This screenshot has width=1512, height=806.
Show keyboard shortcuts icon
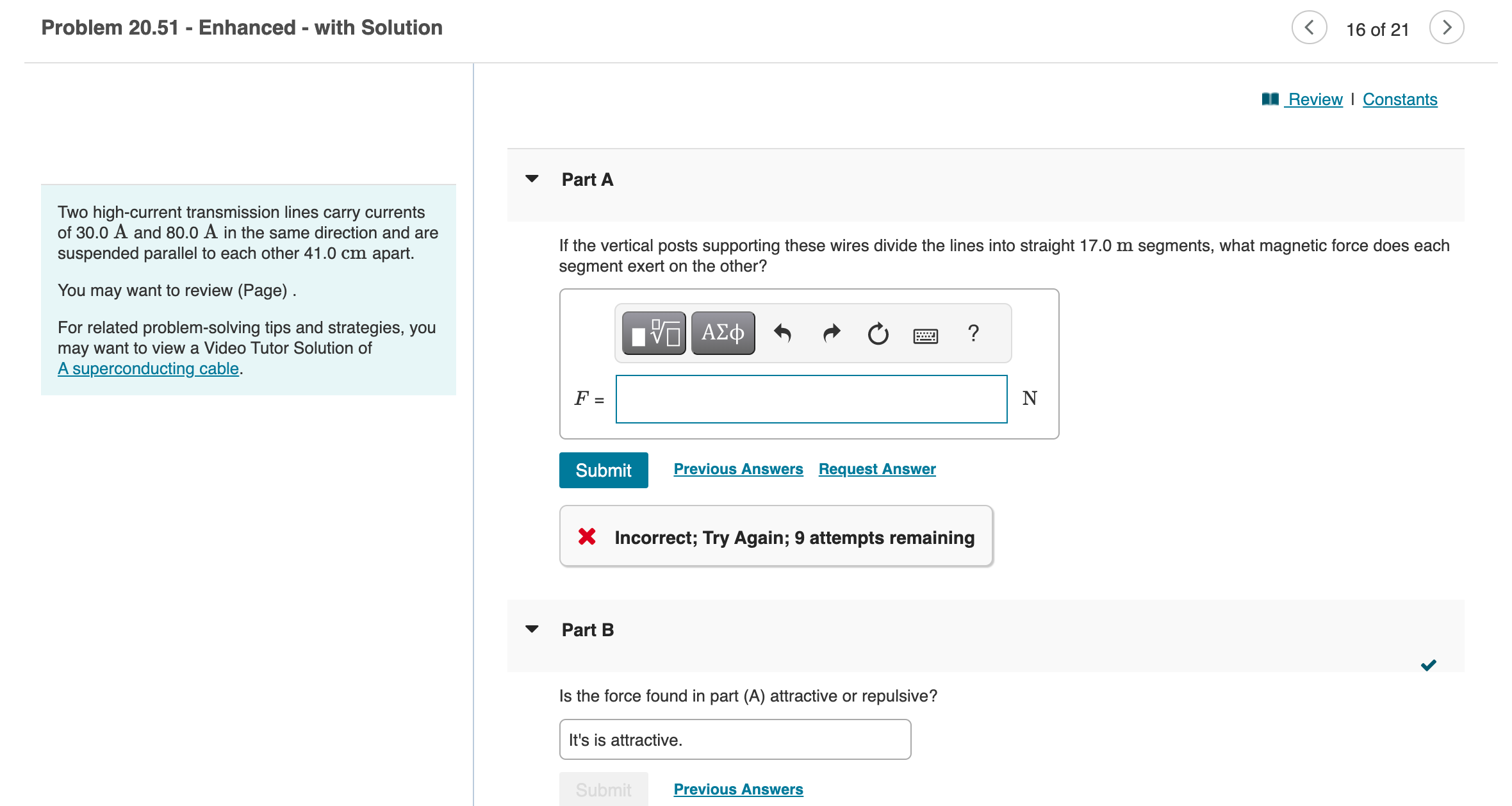point(925,335)
